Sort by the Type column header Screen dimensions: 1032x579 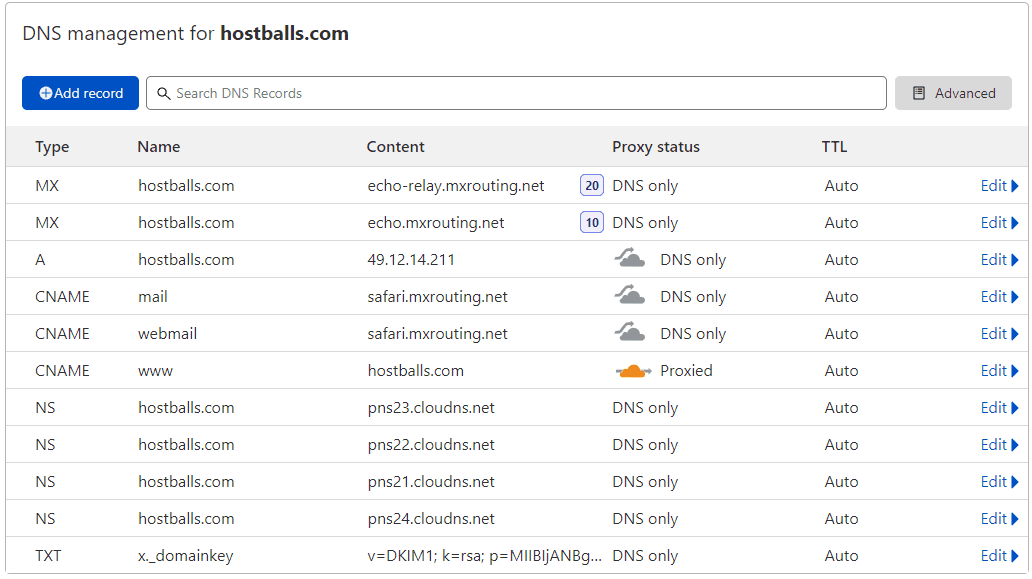point(52,146)
